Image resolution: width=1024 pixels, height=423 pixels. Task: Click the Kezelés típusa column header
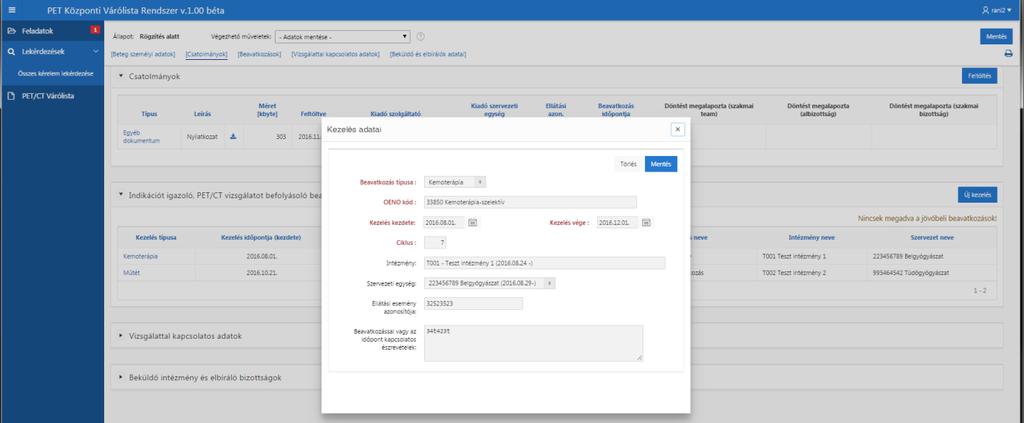point(156,238)
